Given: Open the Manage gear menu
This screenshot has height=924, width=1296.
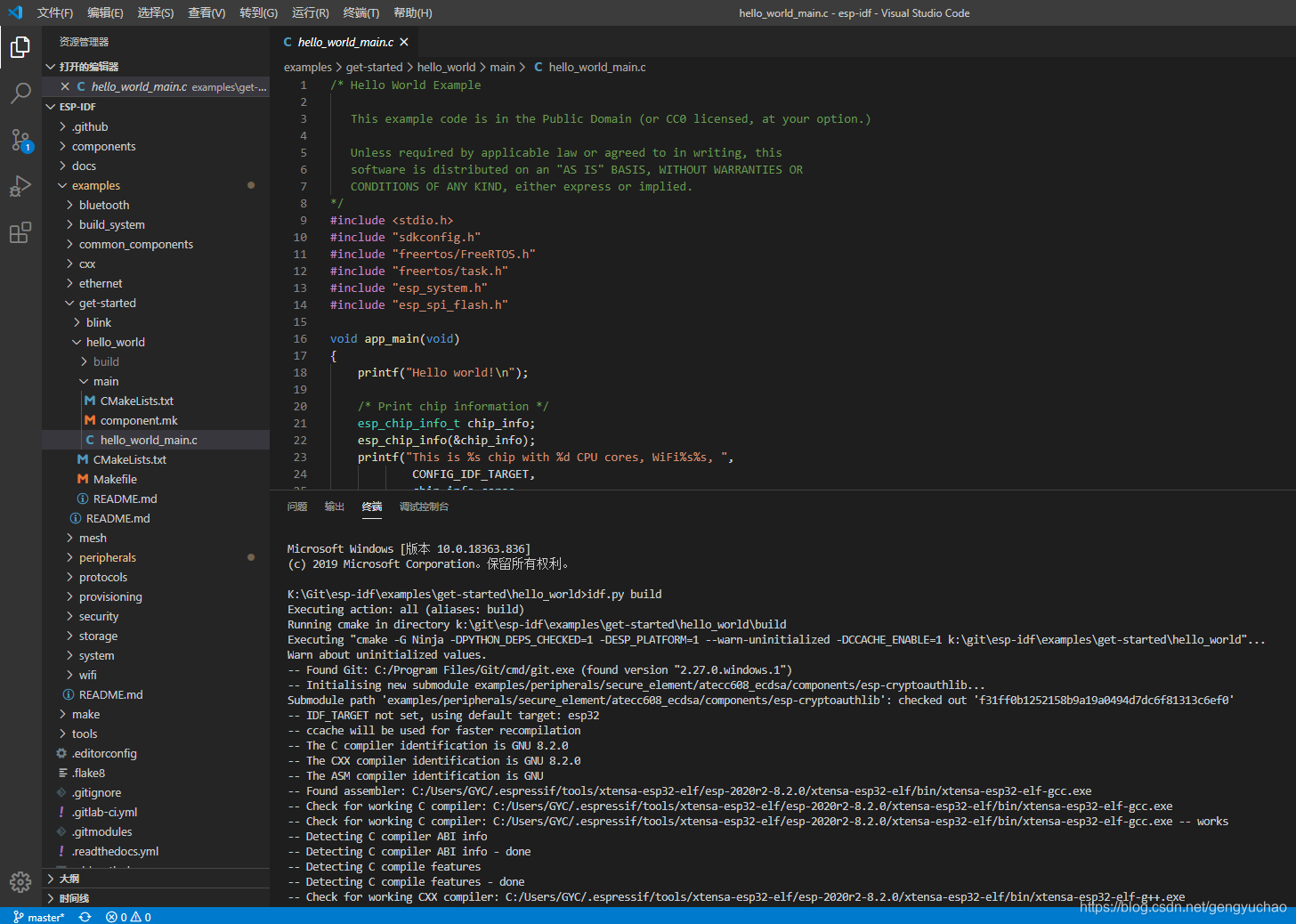Looking at the screenshot, I should (20, 881).
